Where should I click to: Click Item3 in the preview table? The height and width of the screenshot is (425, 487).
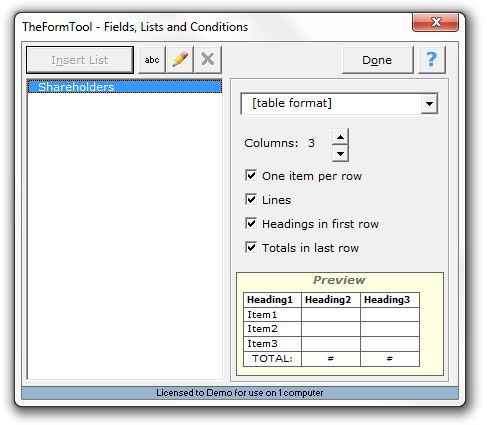[x=272, y=343]
